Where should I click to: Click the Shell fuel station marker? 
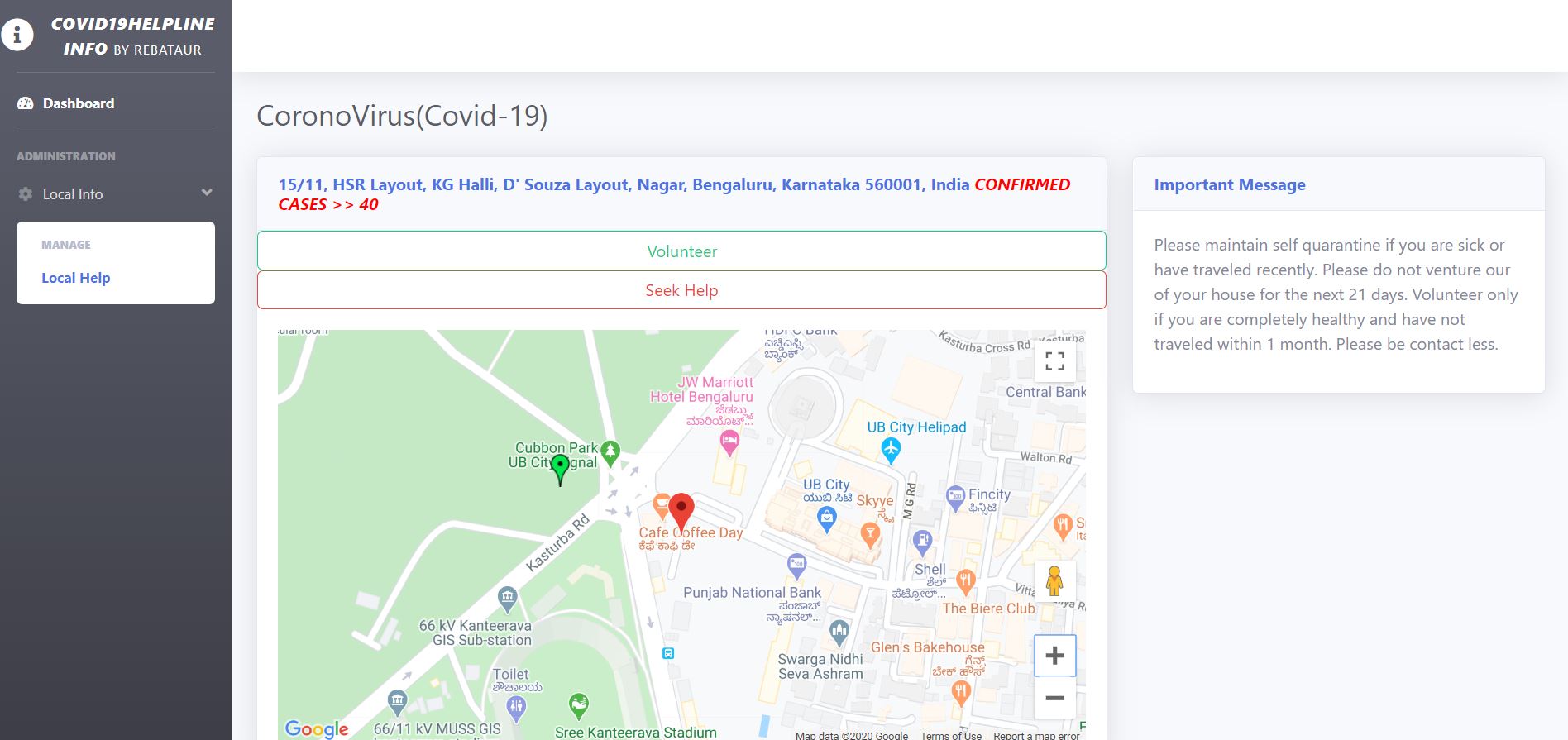tap(922, 542)
